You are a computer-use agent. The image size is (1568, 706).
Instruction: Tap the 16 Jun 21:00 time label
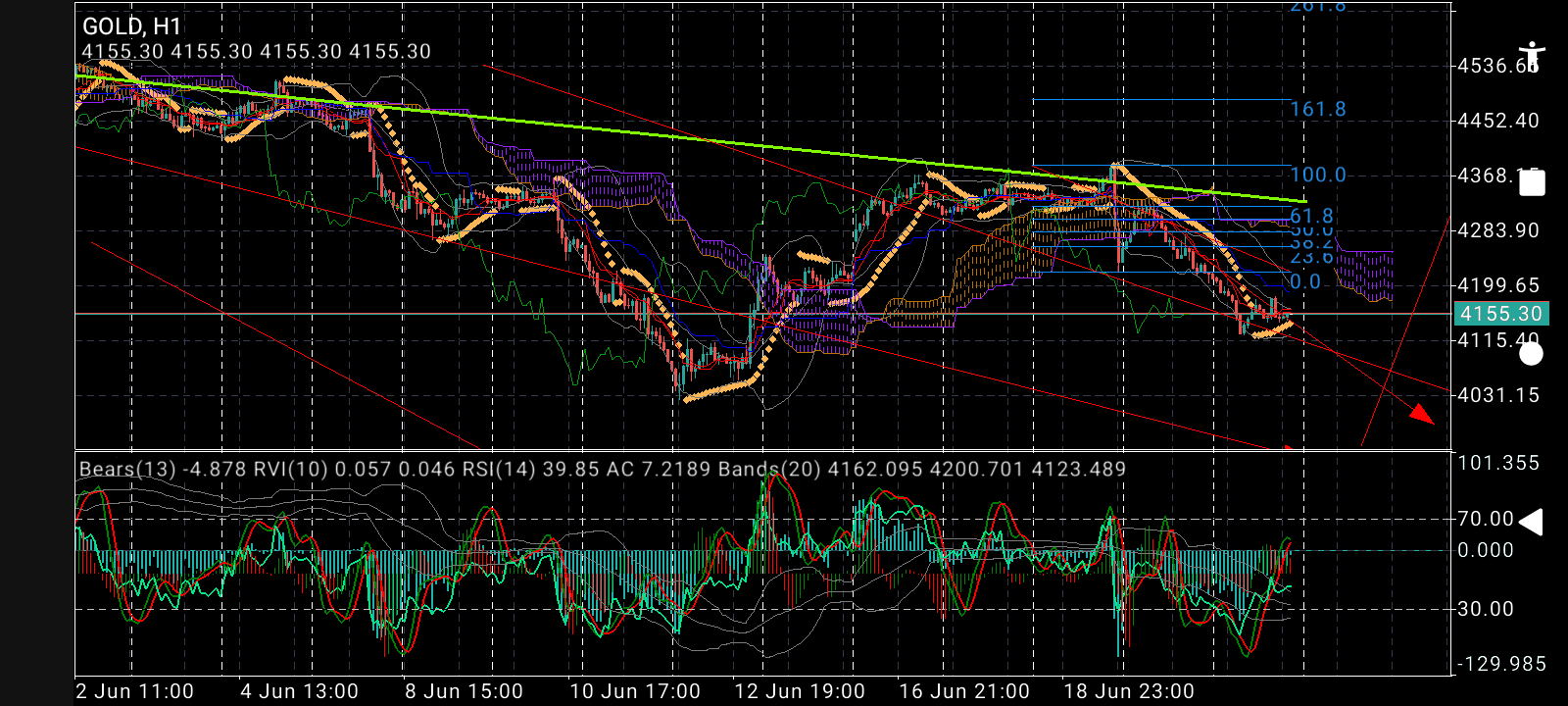(964, 691)
